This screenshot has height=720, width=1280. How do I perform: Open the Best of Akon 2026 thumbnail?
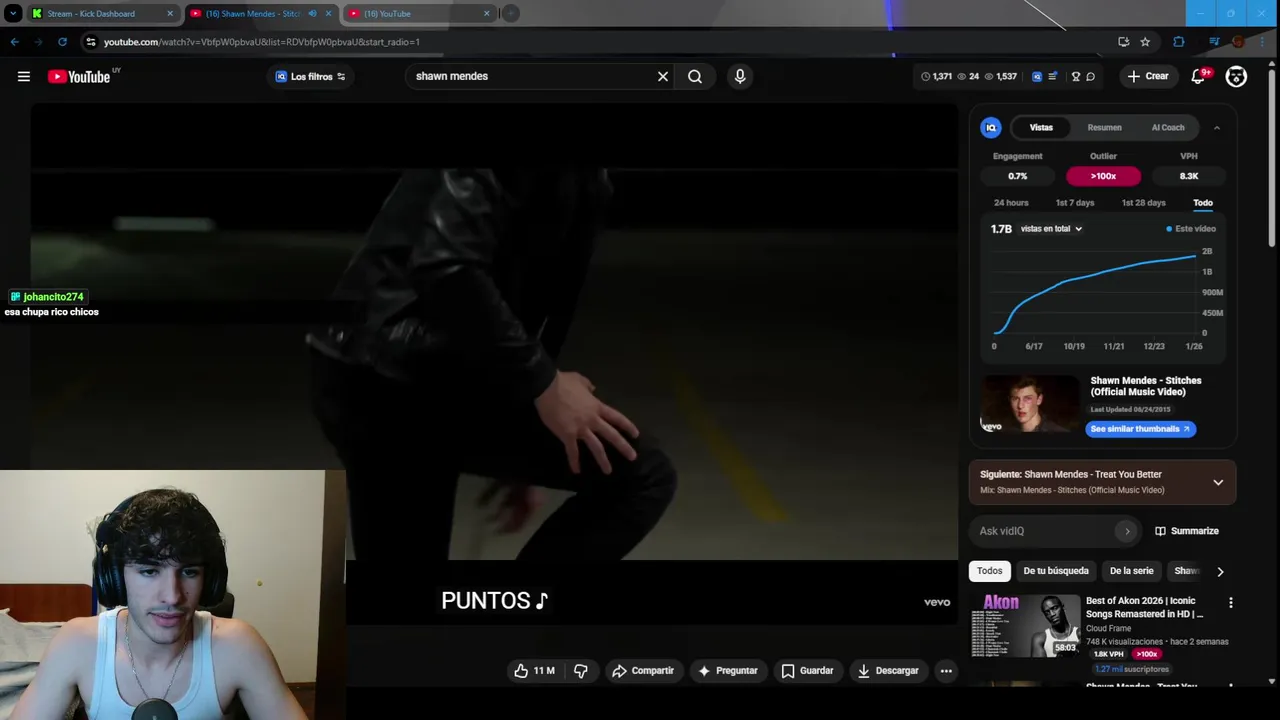pos(1025,626)
